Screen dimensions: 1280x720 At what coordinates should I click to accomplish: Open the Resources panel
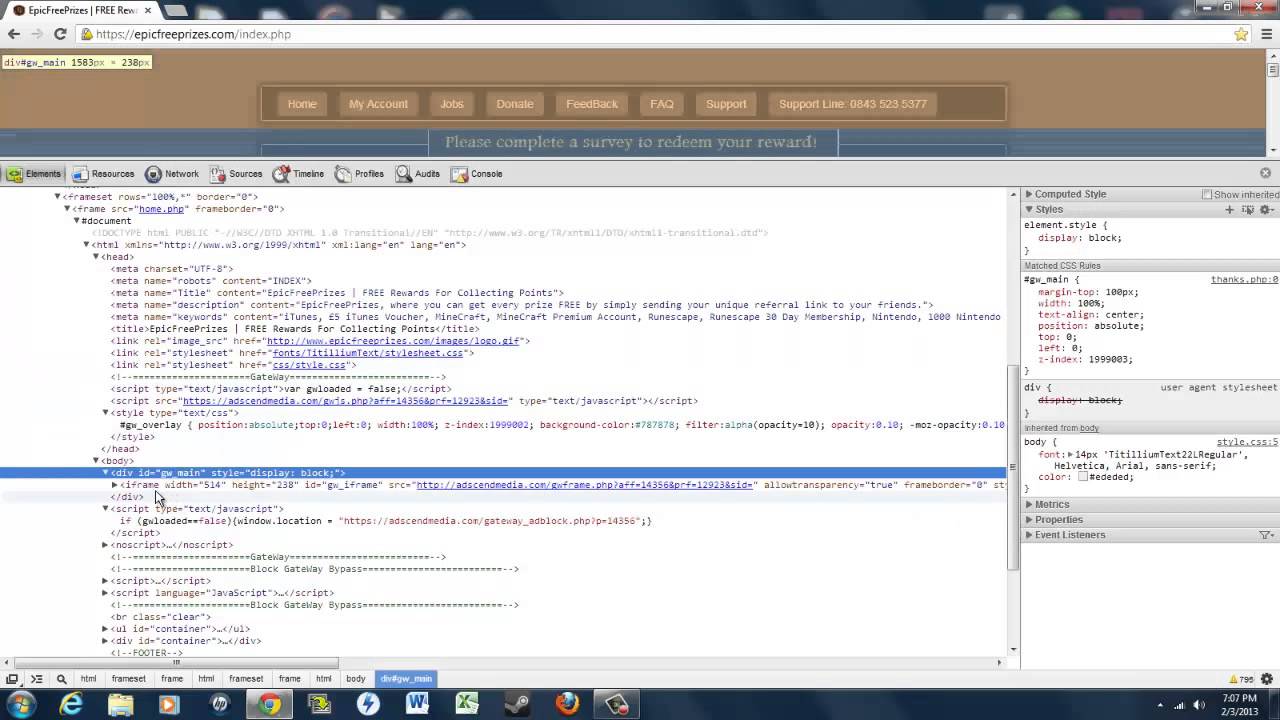(x=101, y=174)
